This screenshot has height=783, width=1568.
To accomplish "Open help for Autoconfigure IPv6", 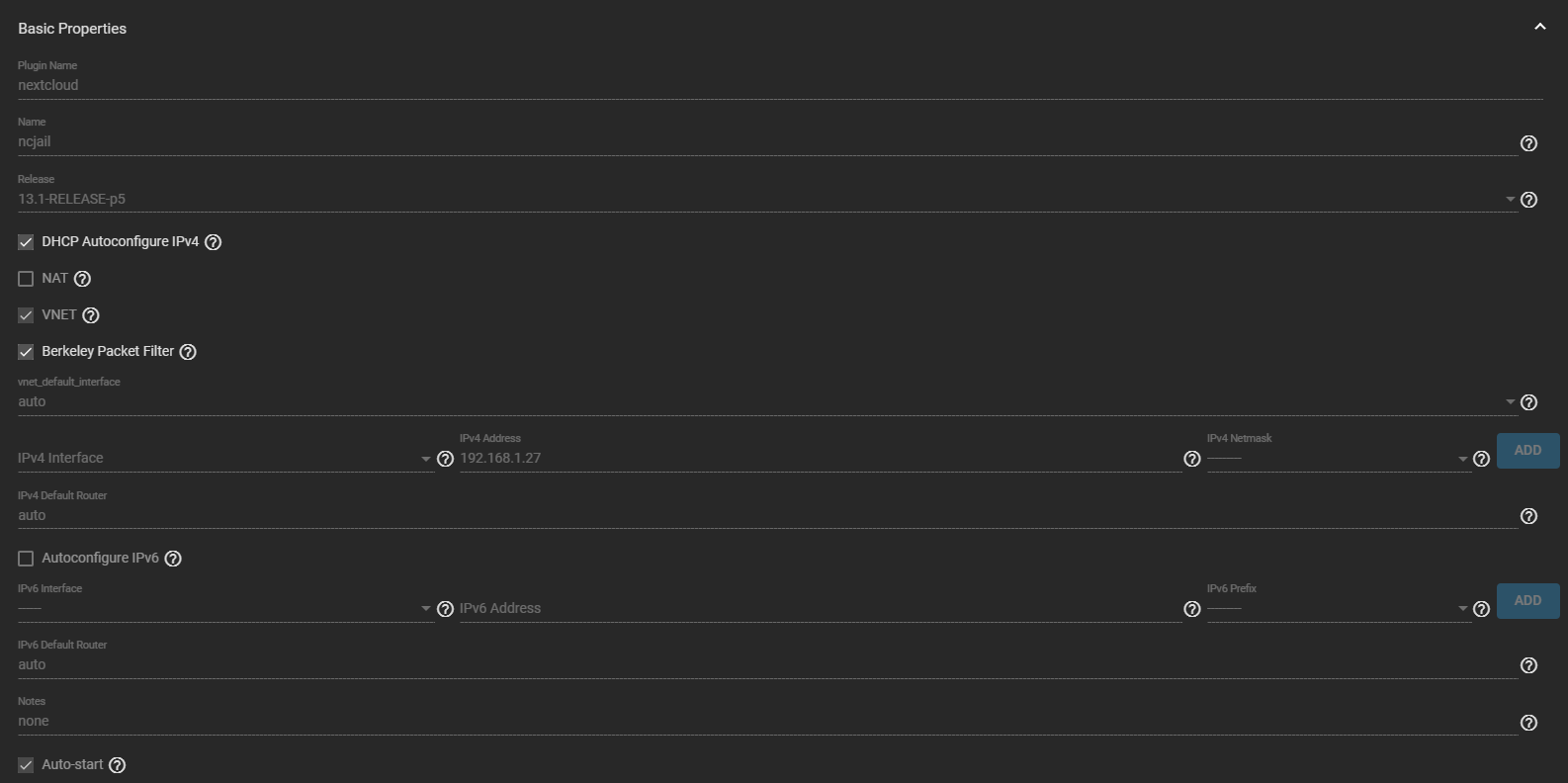I will pos(173,559).
